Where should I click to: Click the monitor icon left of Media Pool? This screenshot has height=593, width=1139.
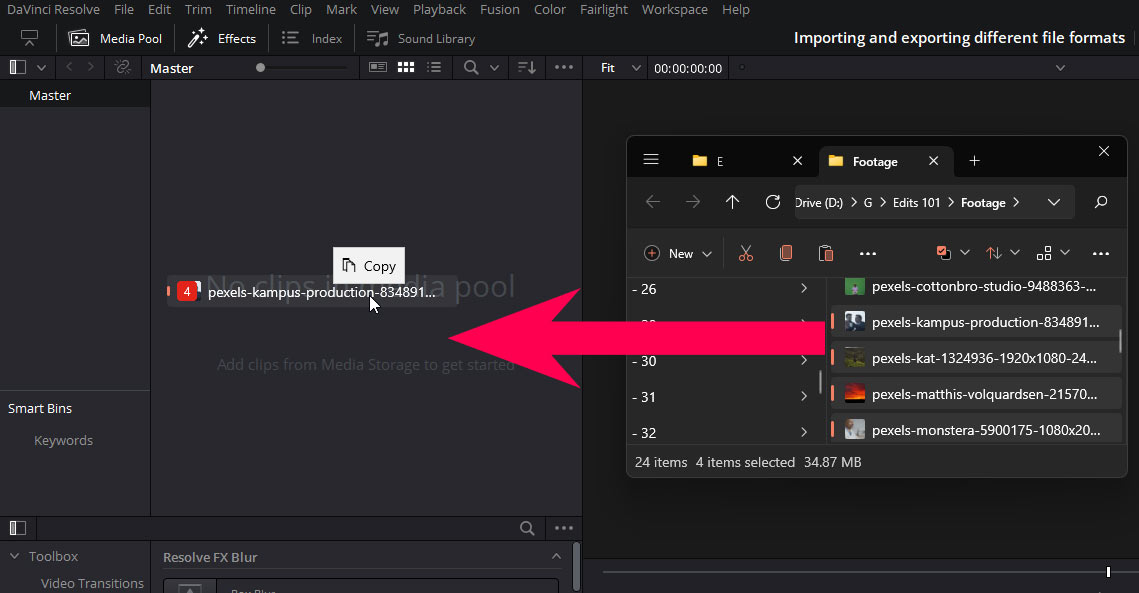(29, 38)
